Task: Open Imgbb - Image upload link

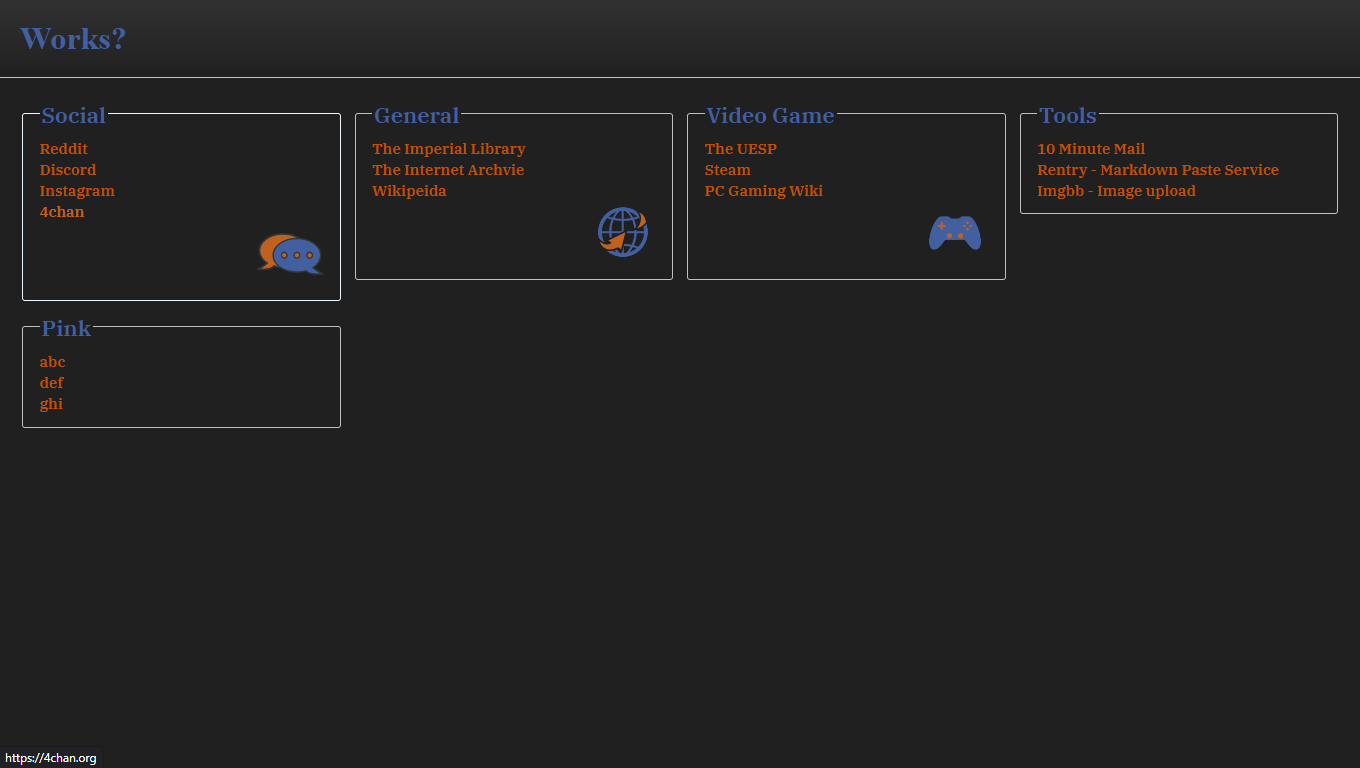Action: pyautogui.click(x=1117, y=191)
